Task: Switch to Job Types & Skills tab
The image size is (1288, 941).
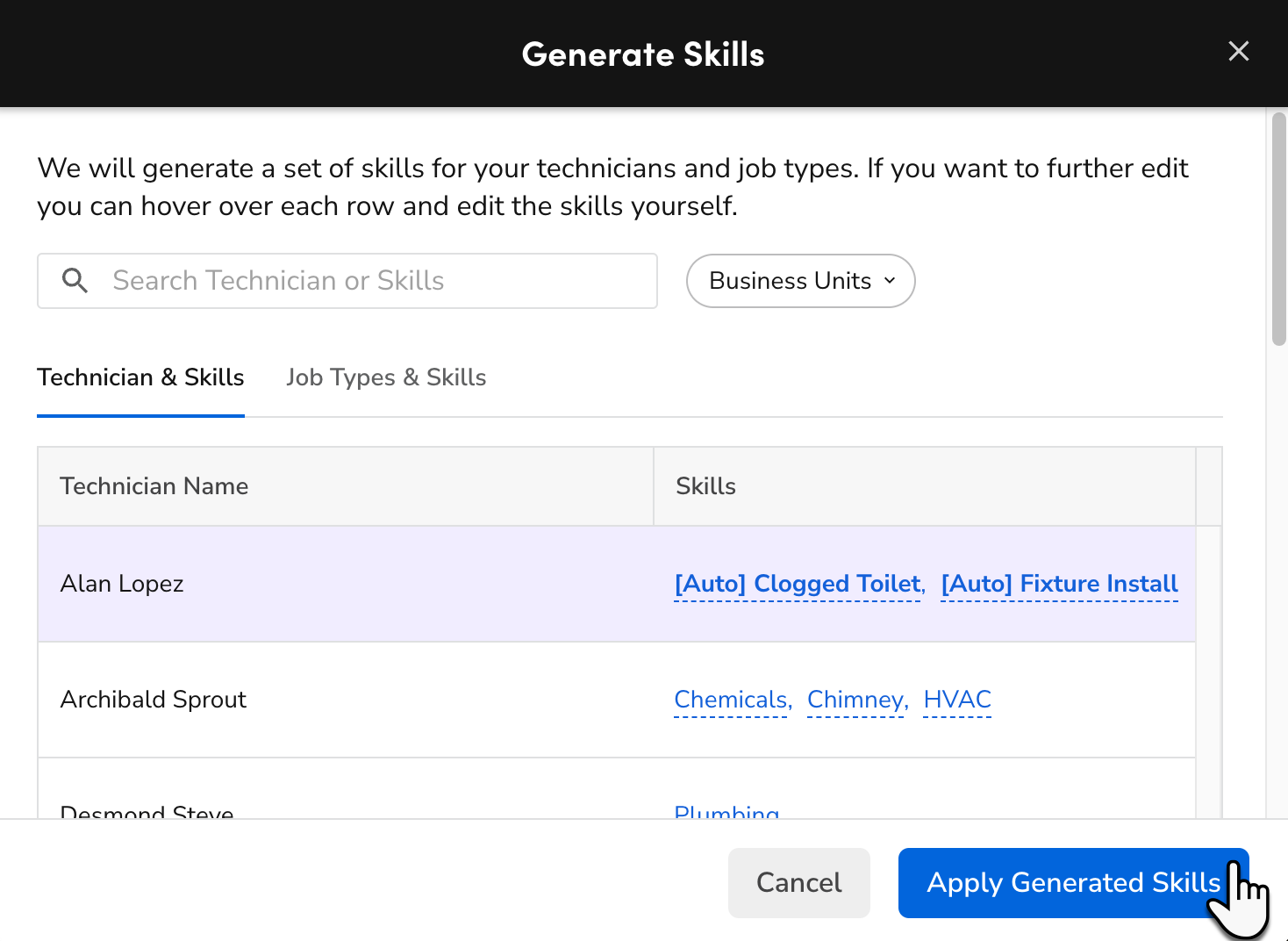Action: (386, 377)
